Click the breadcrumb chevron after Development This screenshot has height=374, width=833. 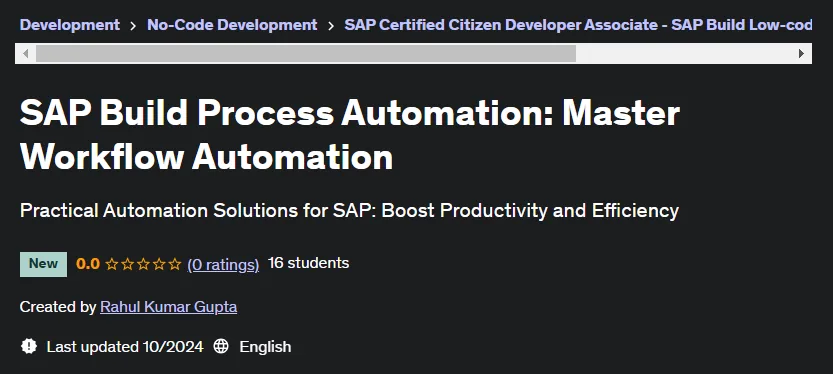pos(133,26)
